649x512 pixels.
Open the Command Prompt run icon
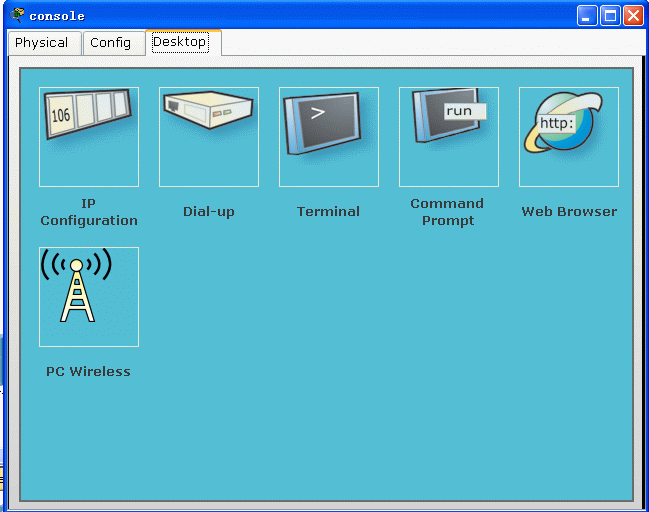click(x=449, y=137)
